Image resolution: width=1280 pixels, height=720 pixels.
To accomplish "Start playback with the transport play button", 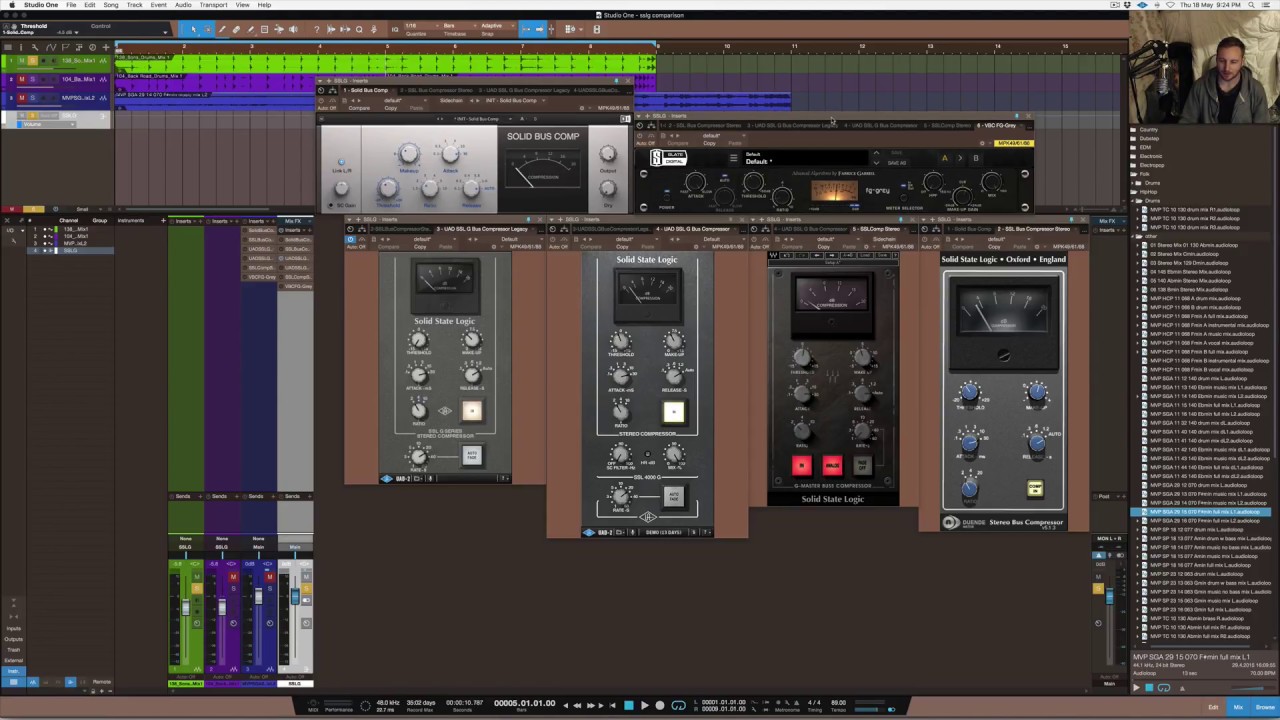I will (644, 706).
